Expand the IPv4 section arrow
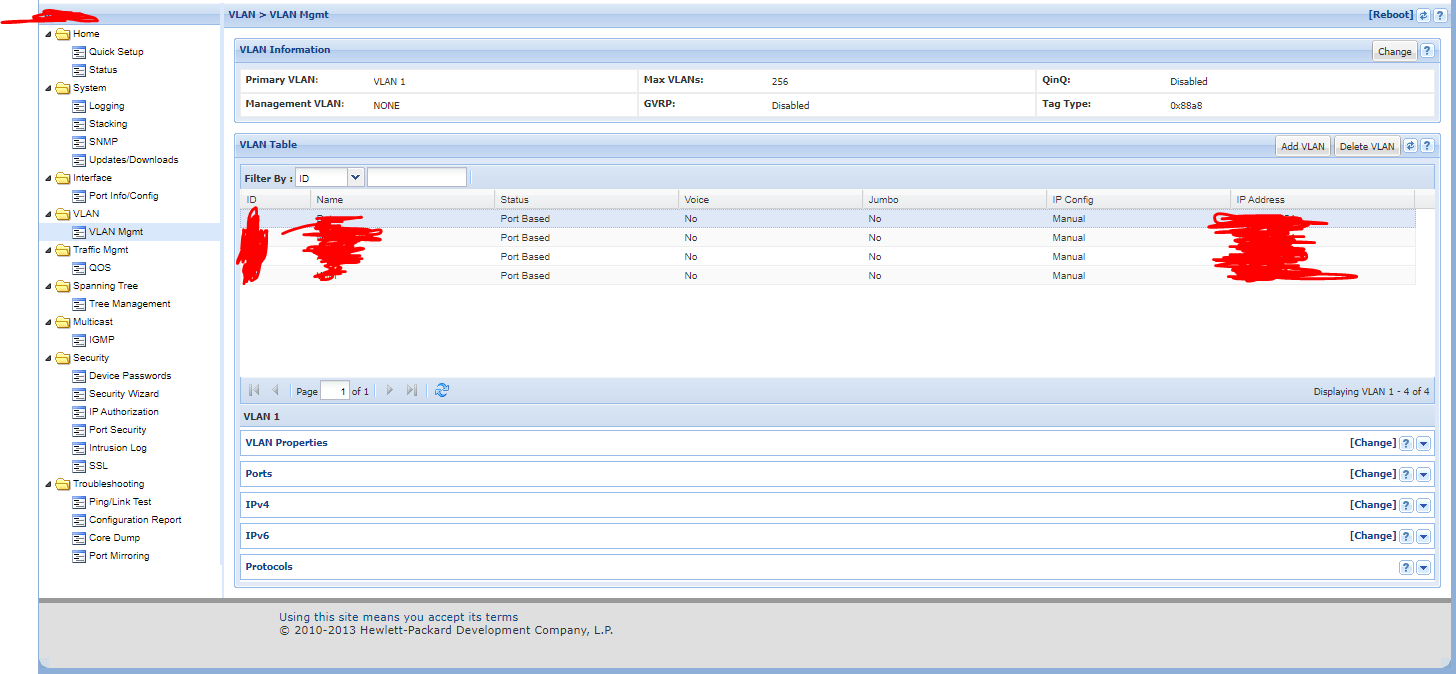Image resolution: width=1456 pixels, height=674 pixels. click(x=1424, y=506)
